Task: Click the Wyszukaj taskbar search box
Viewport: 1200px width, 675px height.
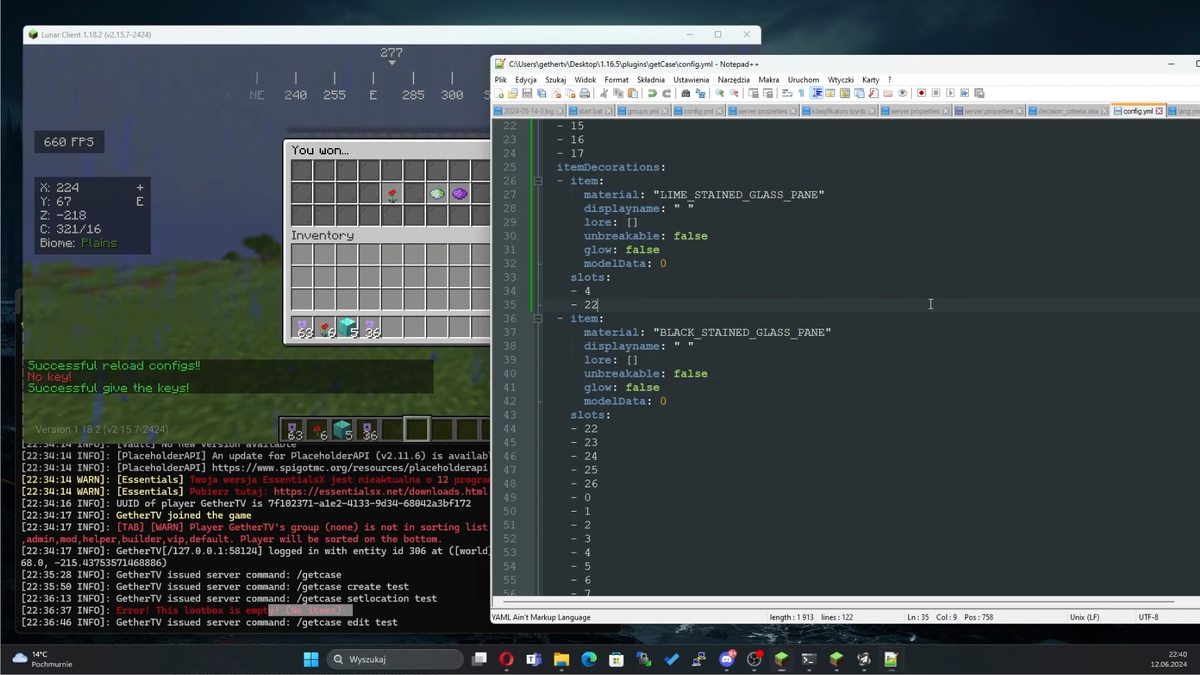Action: click(x=396, y=659)
